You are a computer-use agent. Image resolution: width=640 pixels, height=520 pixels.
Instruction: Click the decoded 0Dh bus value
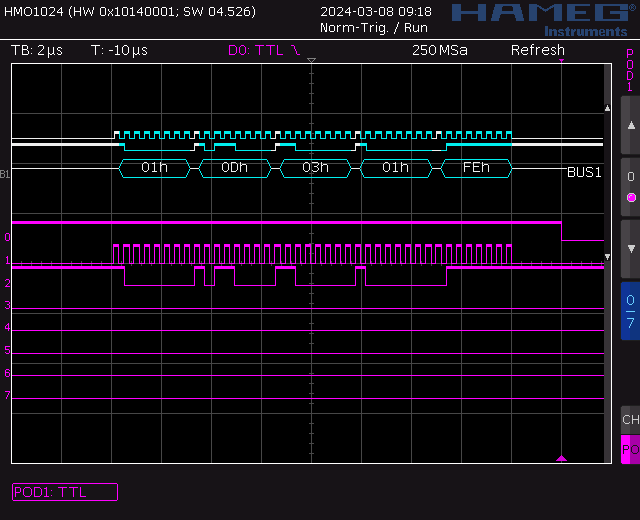point(235,168)
